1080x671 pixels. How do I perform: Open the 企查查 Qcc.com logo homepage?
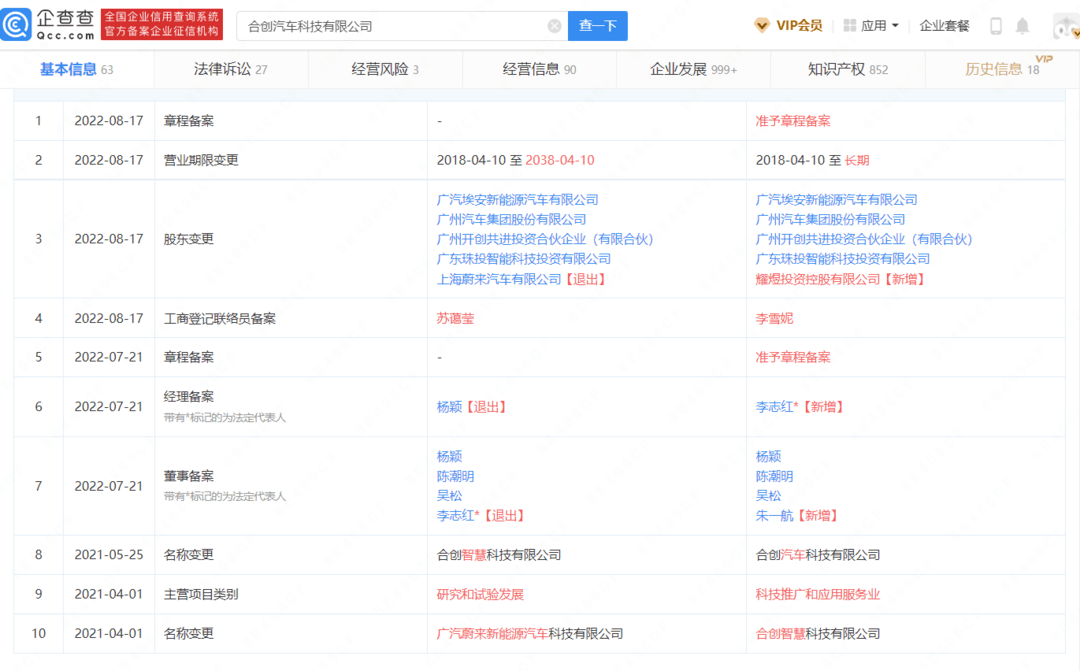click(48, 25)
